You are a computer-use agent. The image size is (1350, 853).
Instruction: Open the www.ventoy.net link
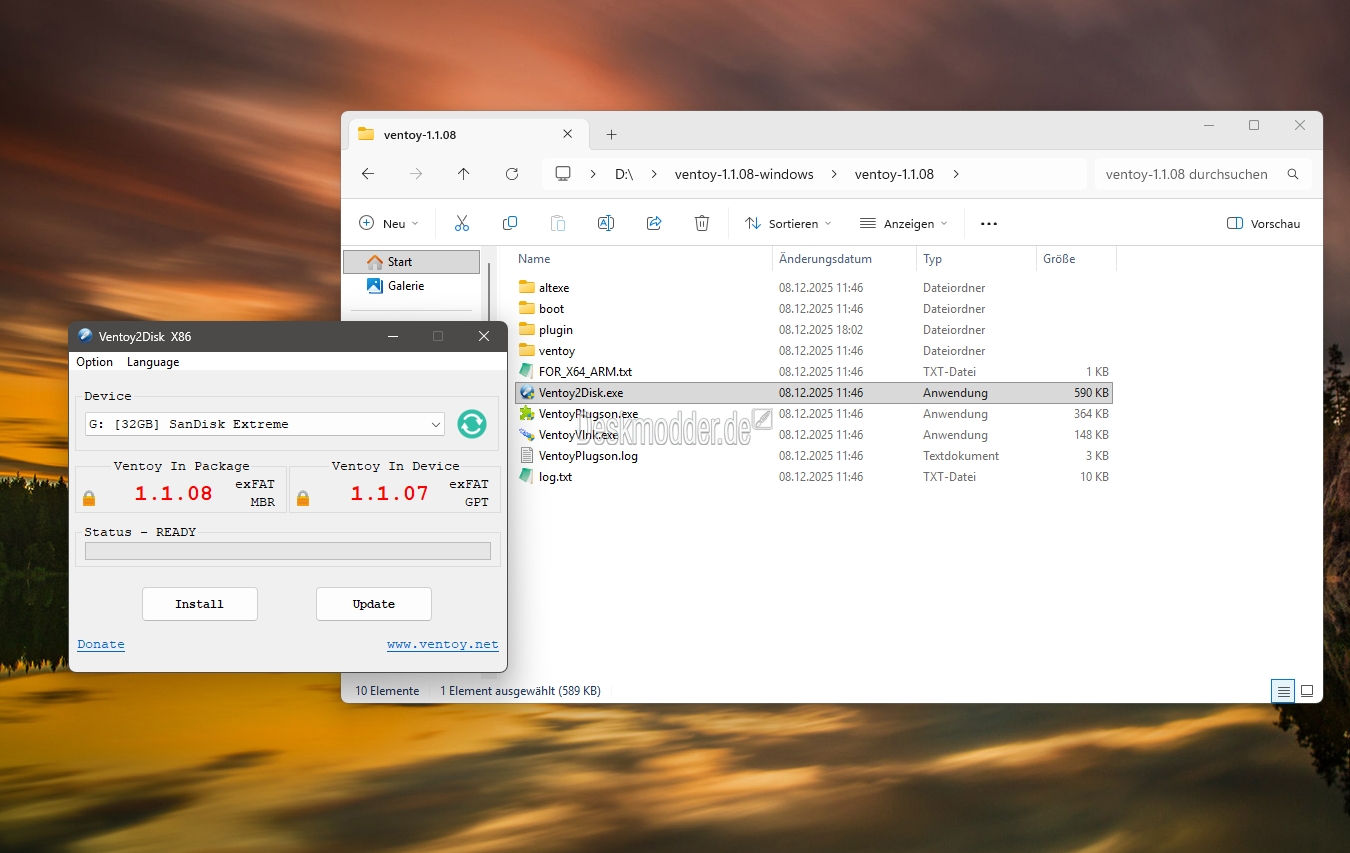tap(442, 645)
